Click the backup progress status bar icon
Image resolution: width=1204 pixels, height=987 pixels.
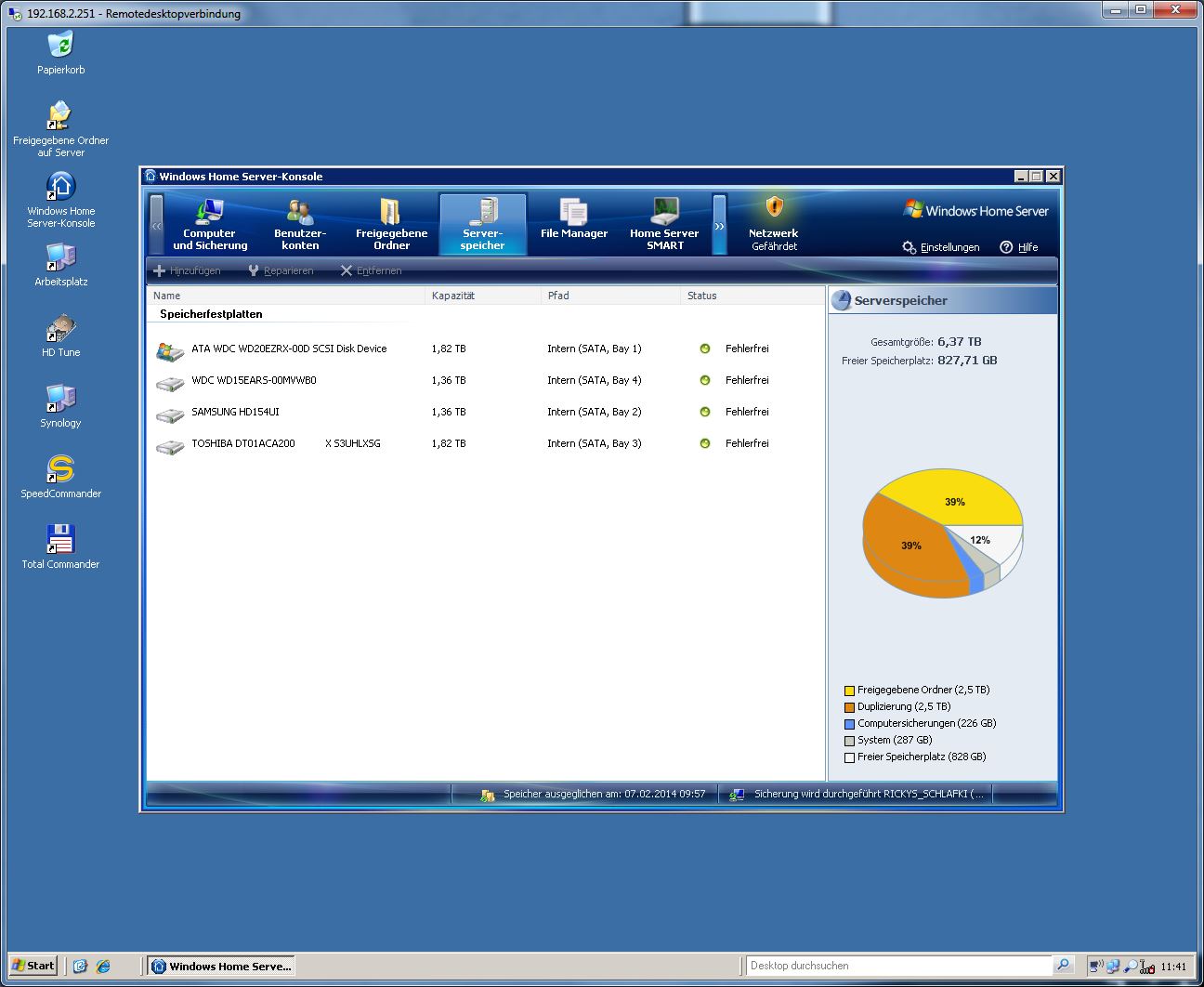[737, 796]
